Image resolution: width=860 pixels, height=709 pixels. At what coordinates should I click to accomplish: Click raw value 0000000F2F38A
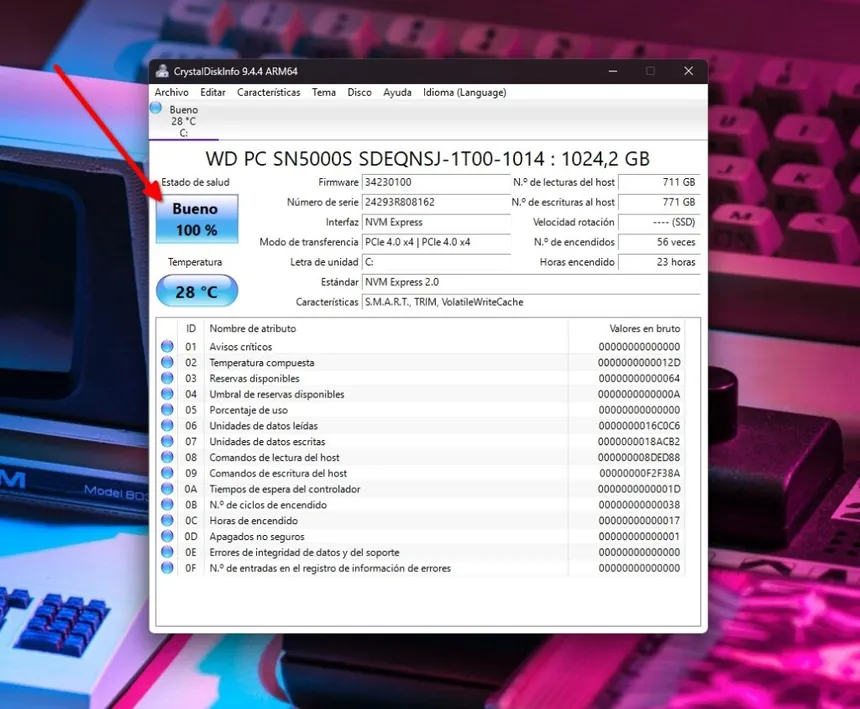(640, 473)
